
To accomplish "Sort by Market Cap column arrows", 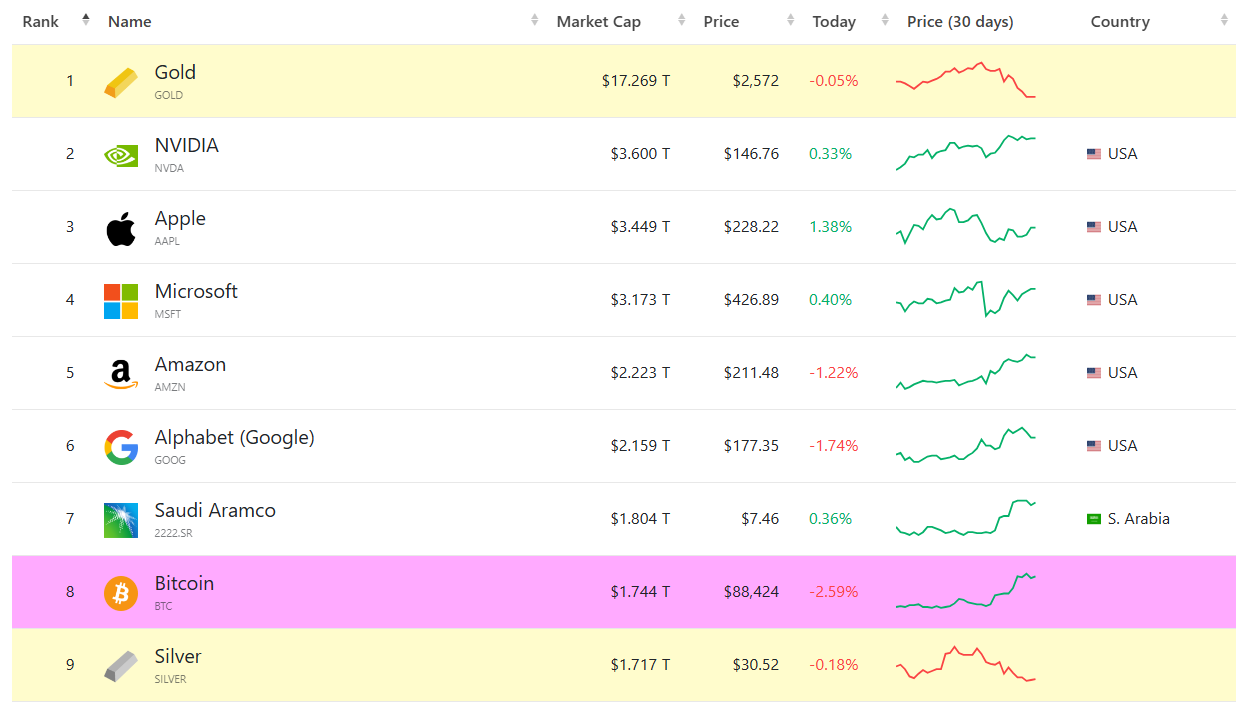I will point(682,21).
